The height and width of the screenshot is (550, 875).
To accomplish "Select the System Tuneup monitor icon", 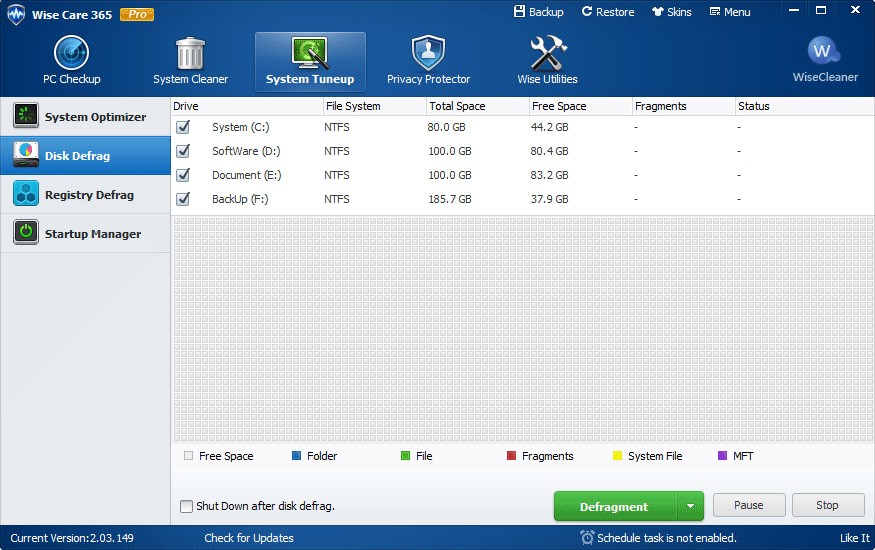I will [x=310, y=52].
